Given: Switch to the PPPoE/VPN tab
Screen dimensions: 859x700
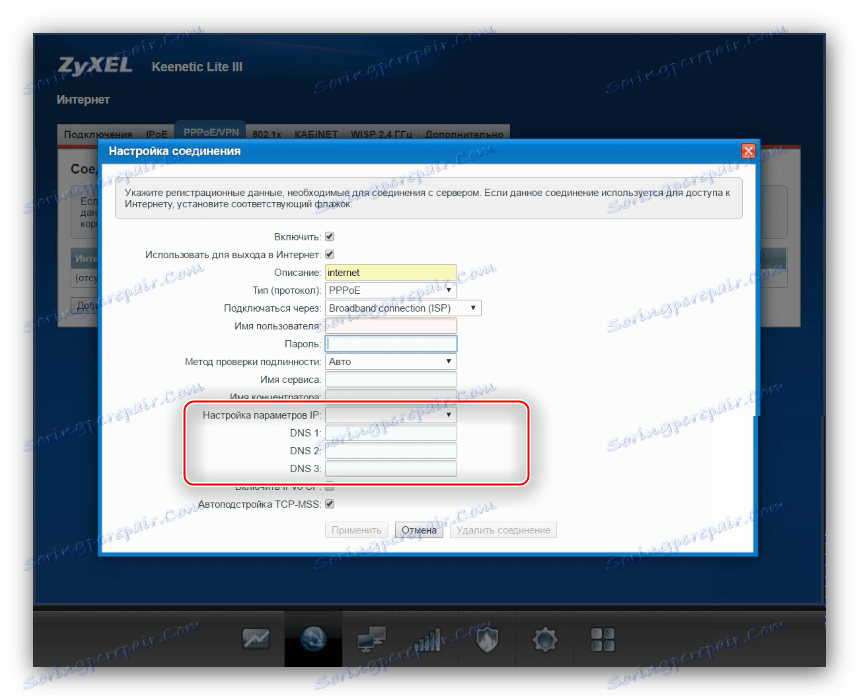Looking at the screenshot, I should coord(211,133).
